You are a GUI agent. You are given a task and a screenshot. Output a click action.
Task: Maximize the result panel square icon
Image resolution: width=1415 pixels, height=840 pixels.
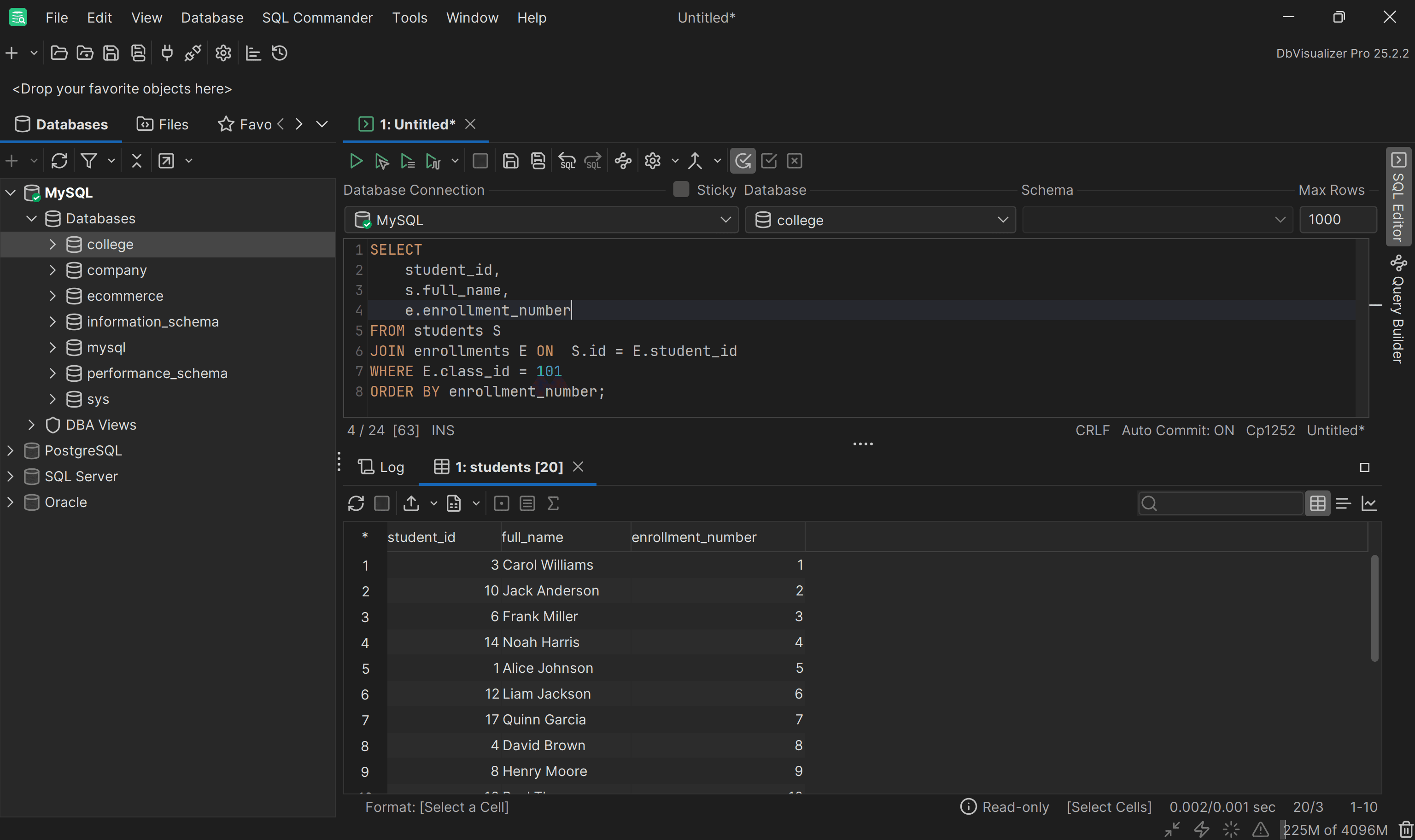click(x=1365, y=467)
